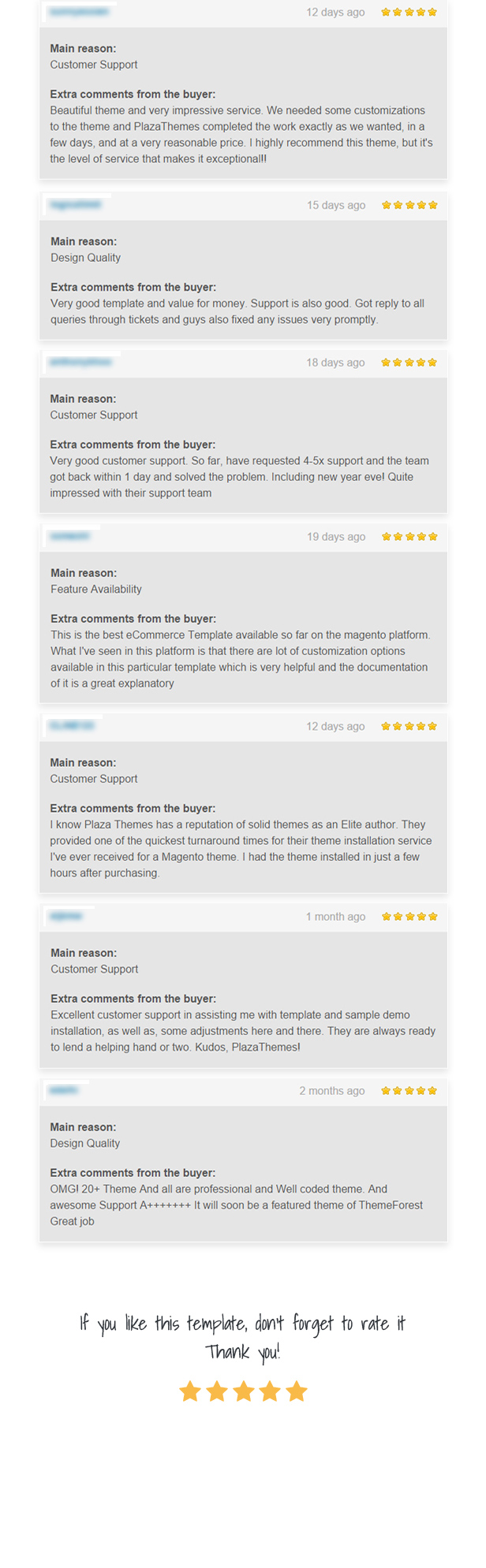Image resolution: width=486 pixels, height=1568 pixels.
Task: Click the blurred username on the 19 days ago review
Action: [70, 537]
